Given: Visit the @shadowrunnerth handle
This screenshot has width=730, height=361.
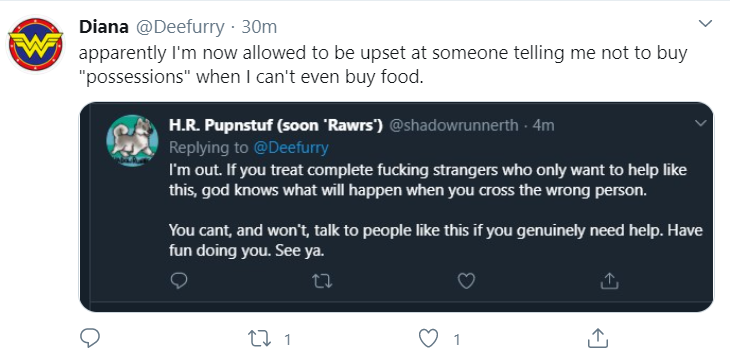Looking at the screenshot, I should coord(453,125).
